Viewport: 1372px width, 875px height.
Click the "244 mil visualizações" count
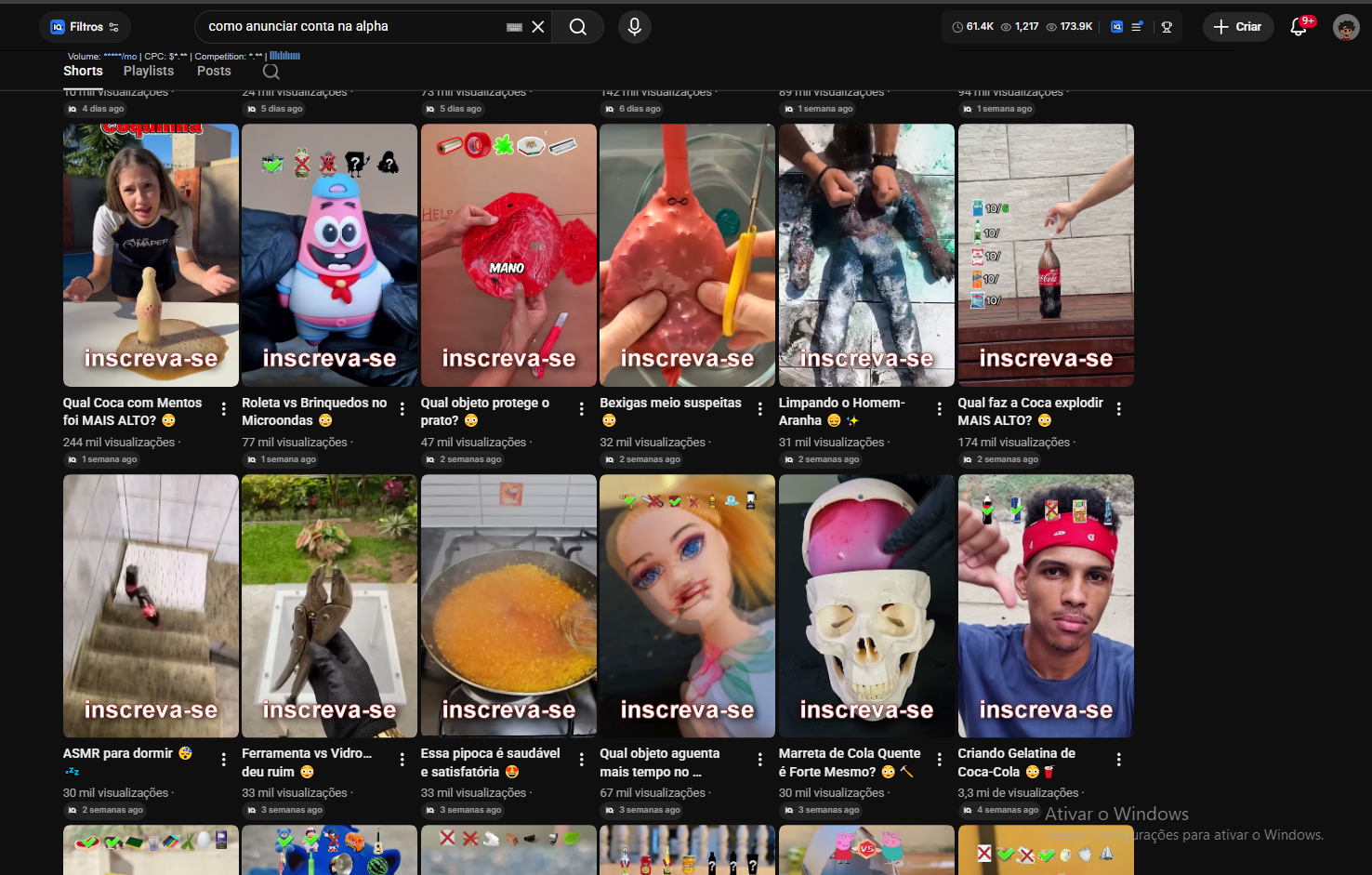pyautogui.click(x=119, y=443)
